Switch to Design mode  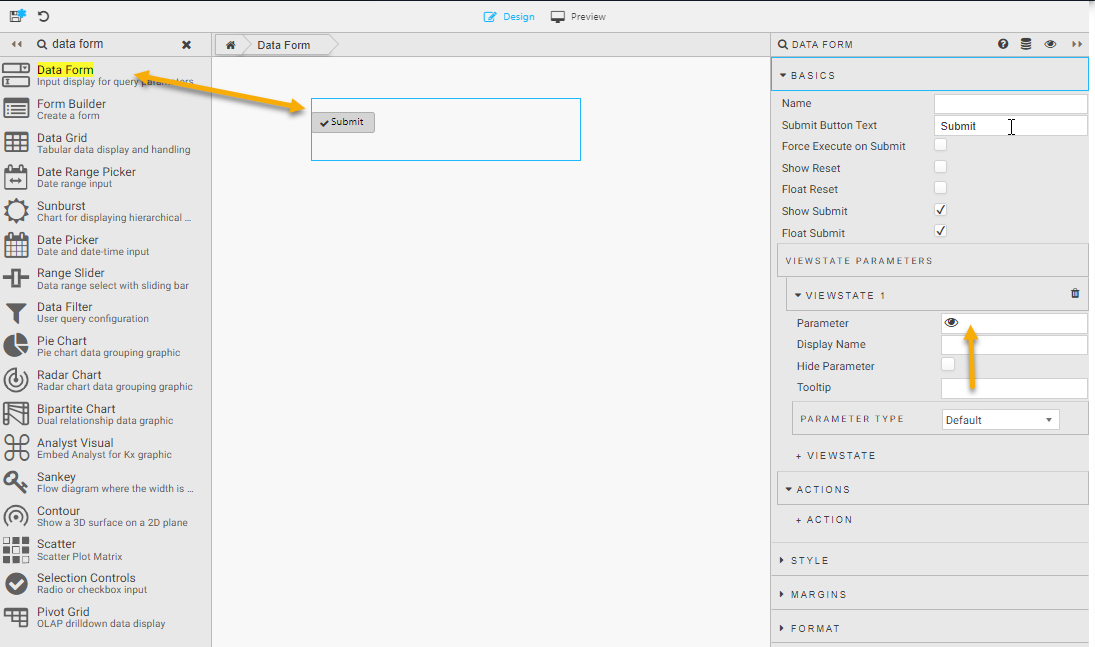click(509, 17)
